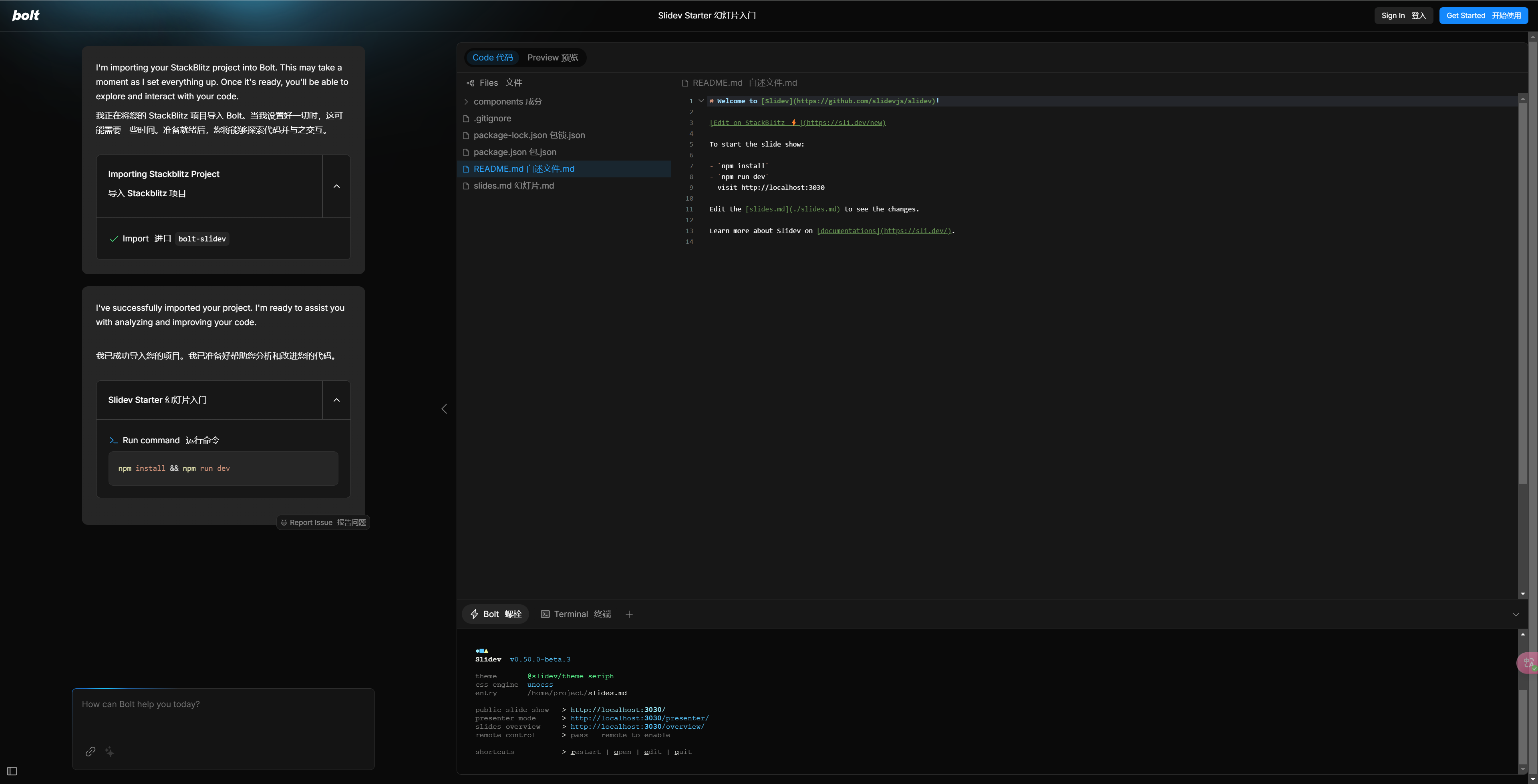Collapse the terminal panel with chevron
Screen dimensions: 1538x784
coord(1516,614)
